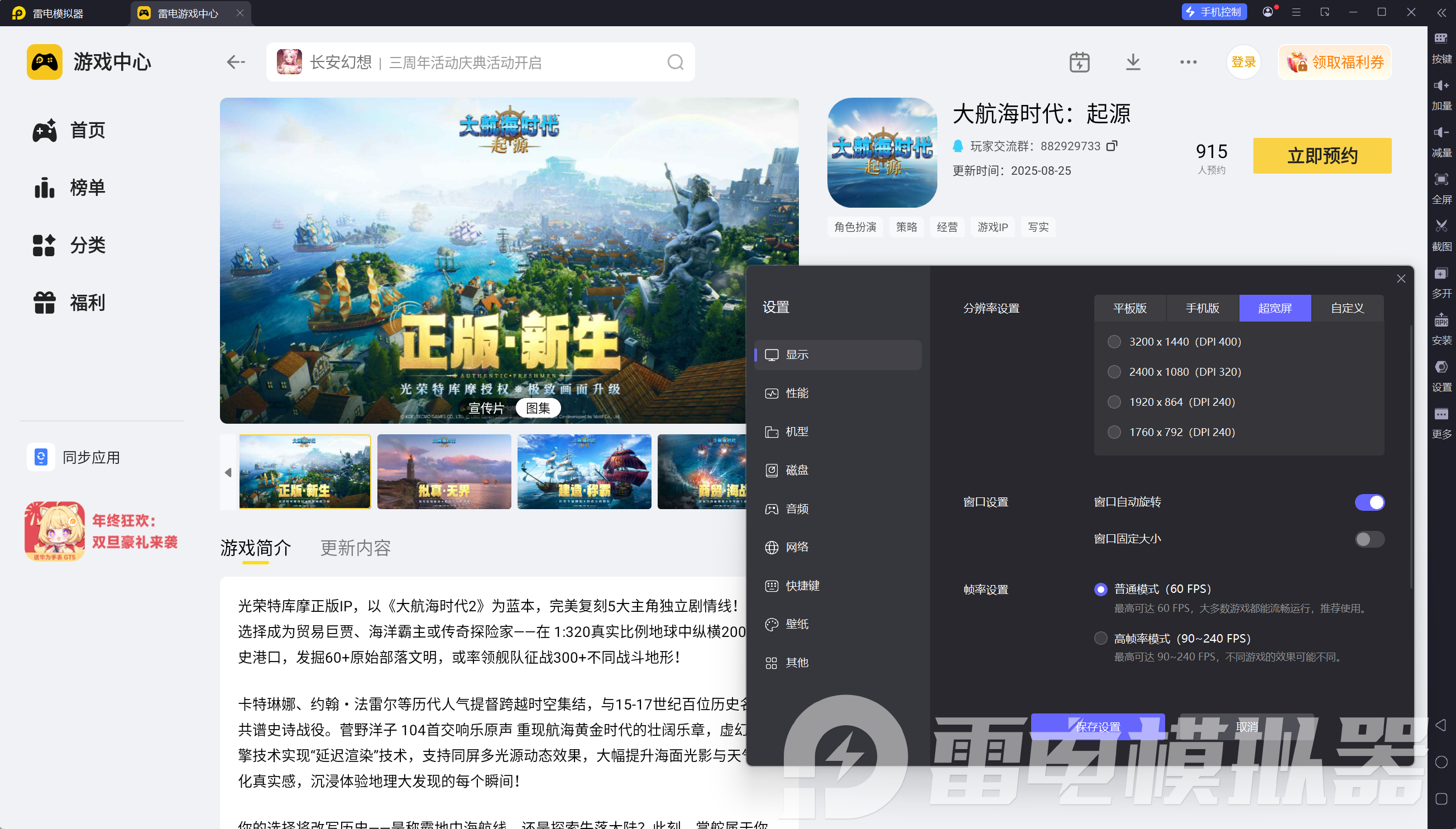The width and height of the screenshot is (1456, 829).
Task: Switch to the phone (手机版) resolution tab
Action: click(x=1202, y=308)
